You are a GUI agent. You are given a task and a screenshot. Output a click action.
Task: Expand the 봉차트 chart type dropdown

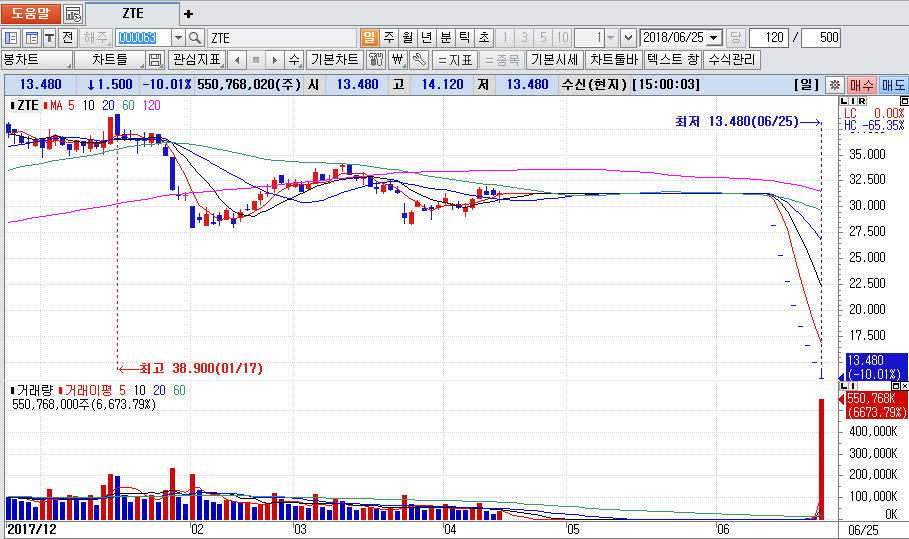click(36, 60)
